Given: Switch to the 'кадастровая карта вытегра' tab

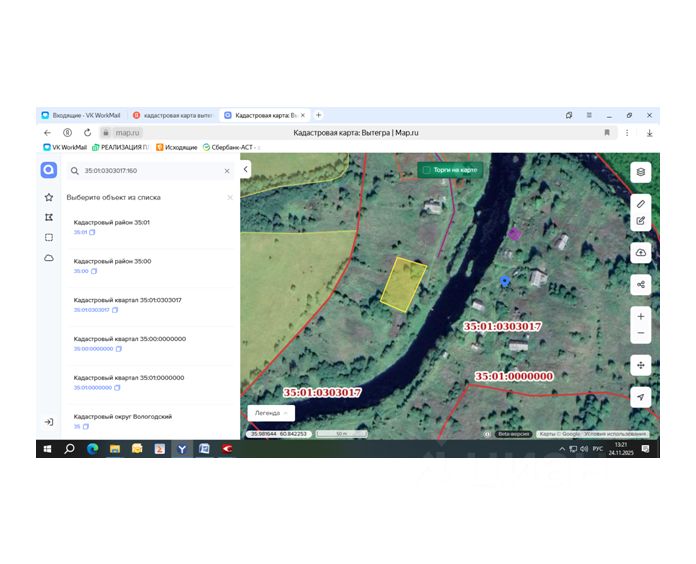Looking at the screenshot, I should pyautogui.click(x=174, y=115).
